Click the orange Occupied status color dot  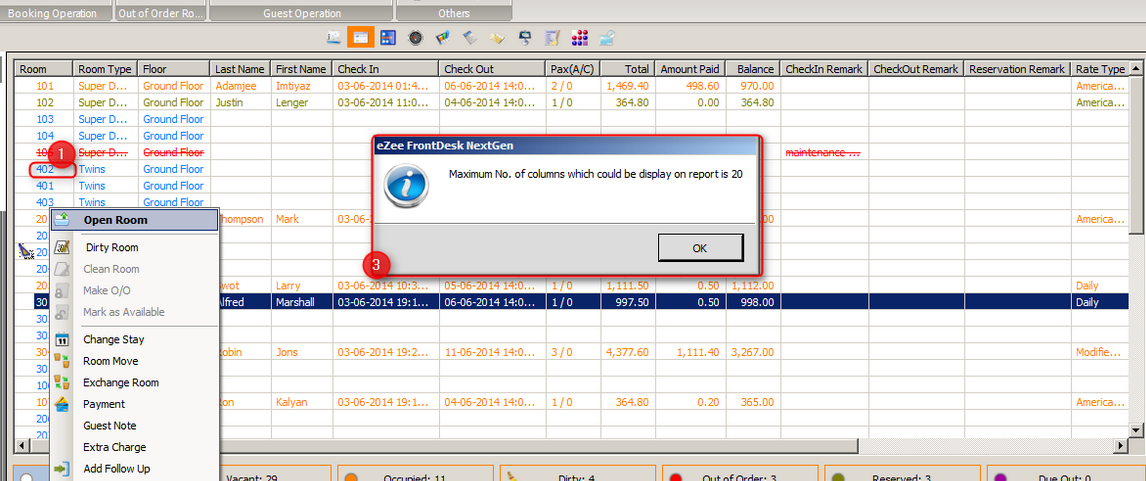[x=351, y=478]
